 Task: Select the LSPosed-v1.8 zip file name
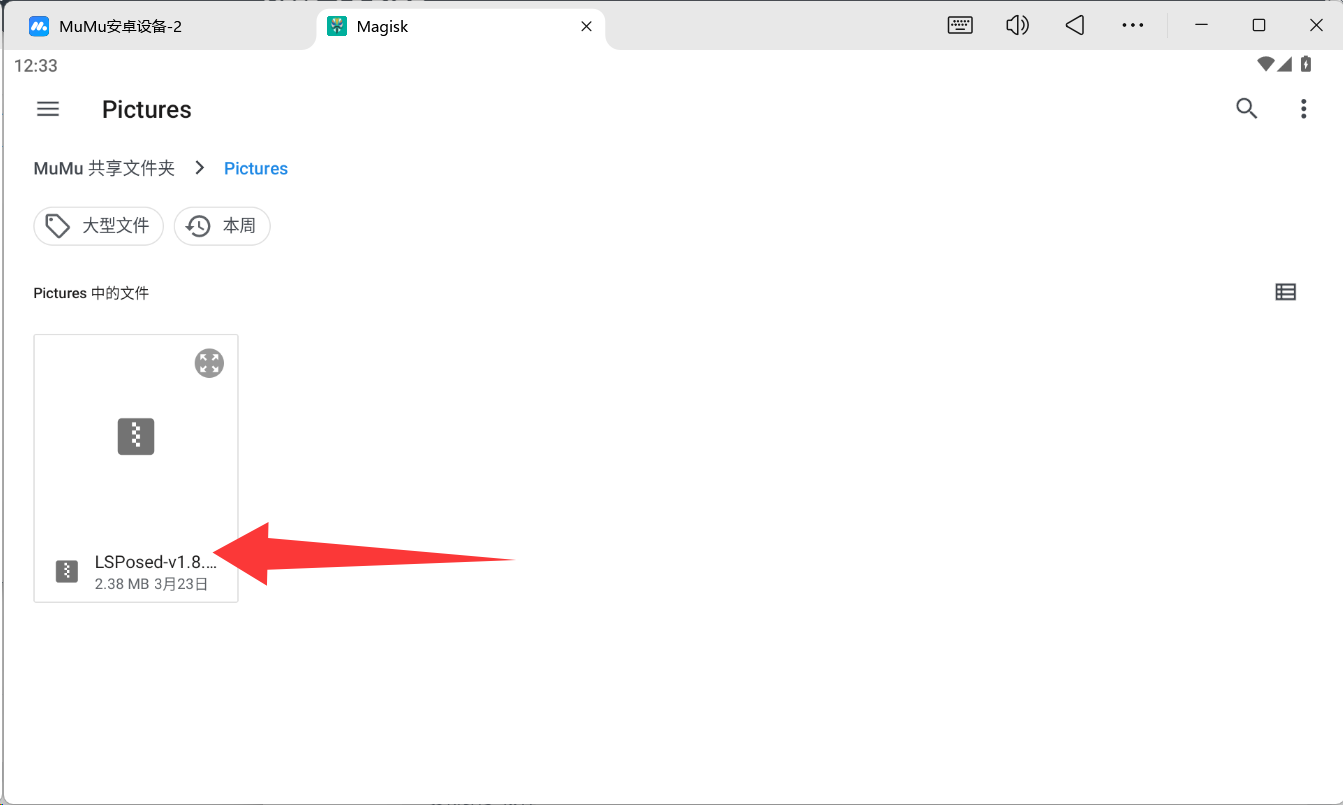(155, 562)
